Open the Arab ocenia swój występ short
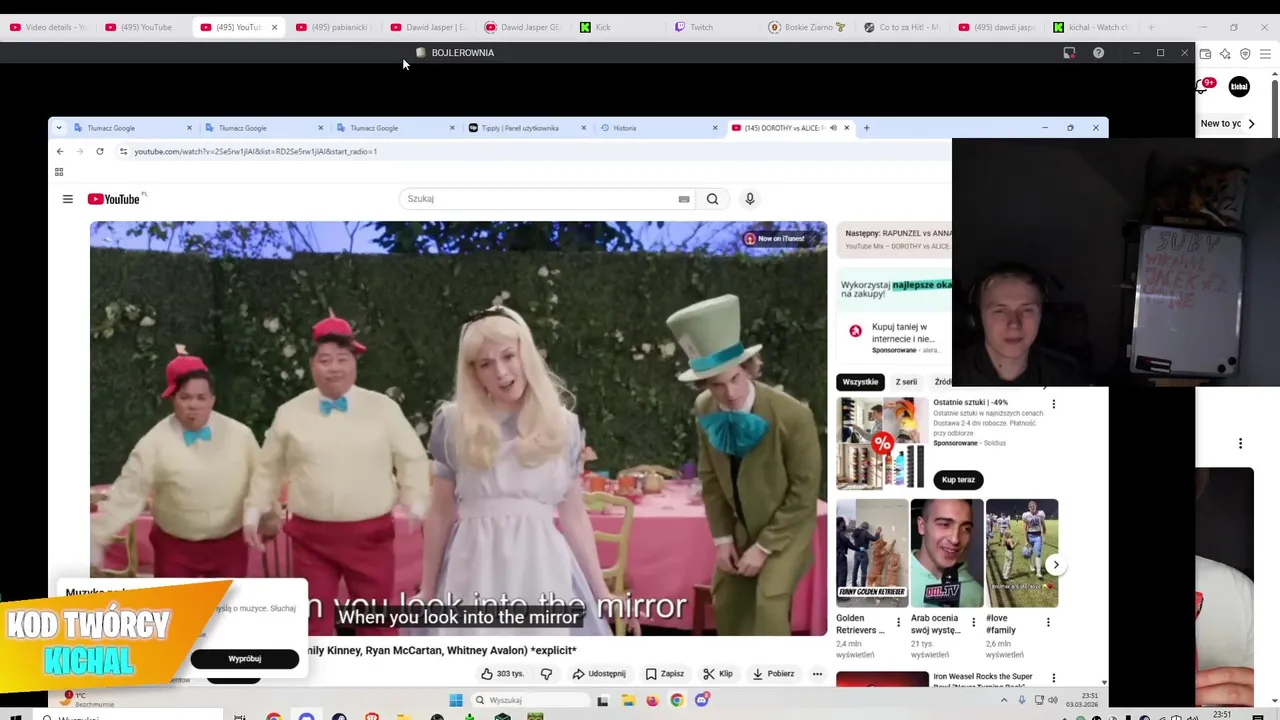This screenshot has width=1280, height=720. (x=947, y=553)
